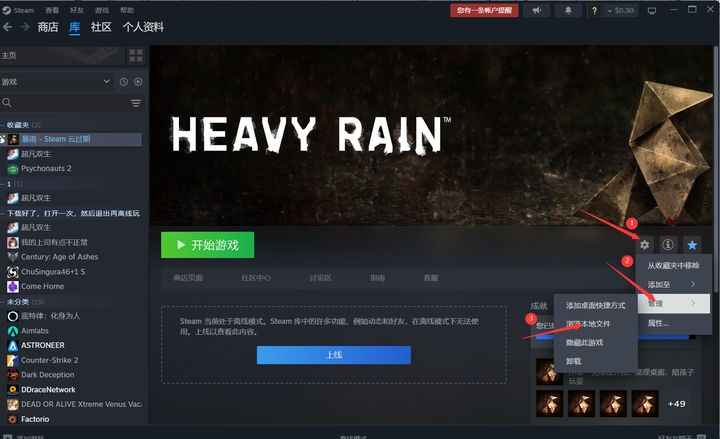Image resolution: width=720 pixels, height=439 pixels.
Task: Expand the 管理 submenu
Action: point(674,304)
